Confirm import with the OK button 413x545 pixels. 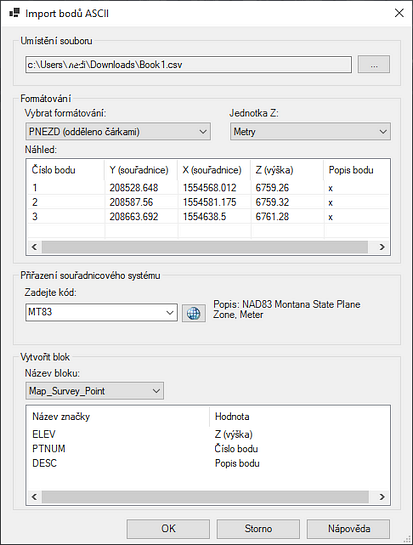(168, 529)
